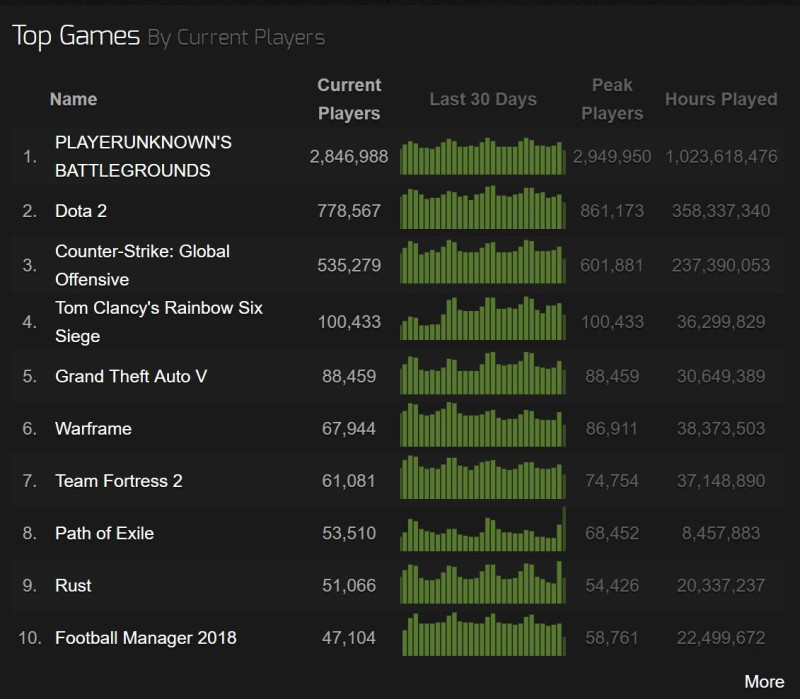Viewport: 800px width, 699px height.
Task: Click the Name column header
Action: click(73, 99)
